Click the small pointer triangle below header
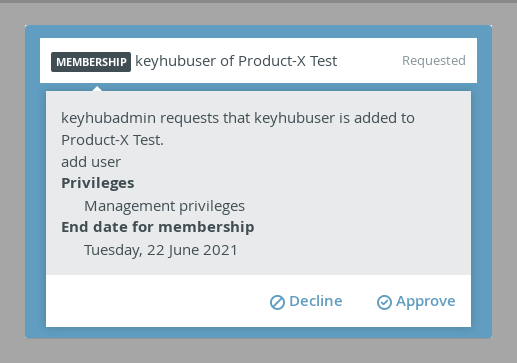The width and height of the screenshot is (517, 363). (x=97, y=88)
